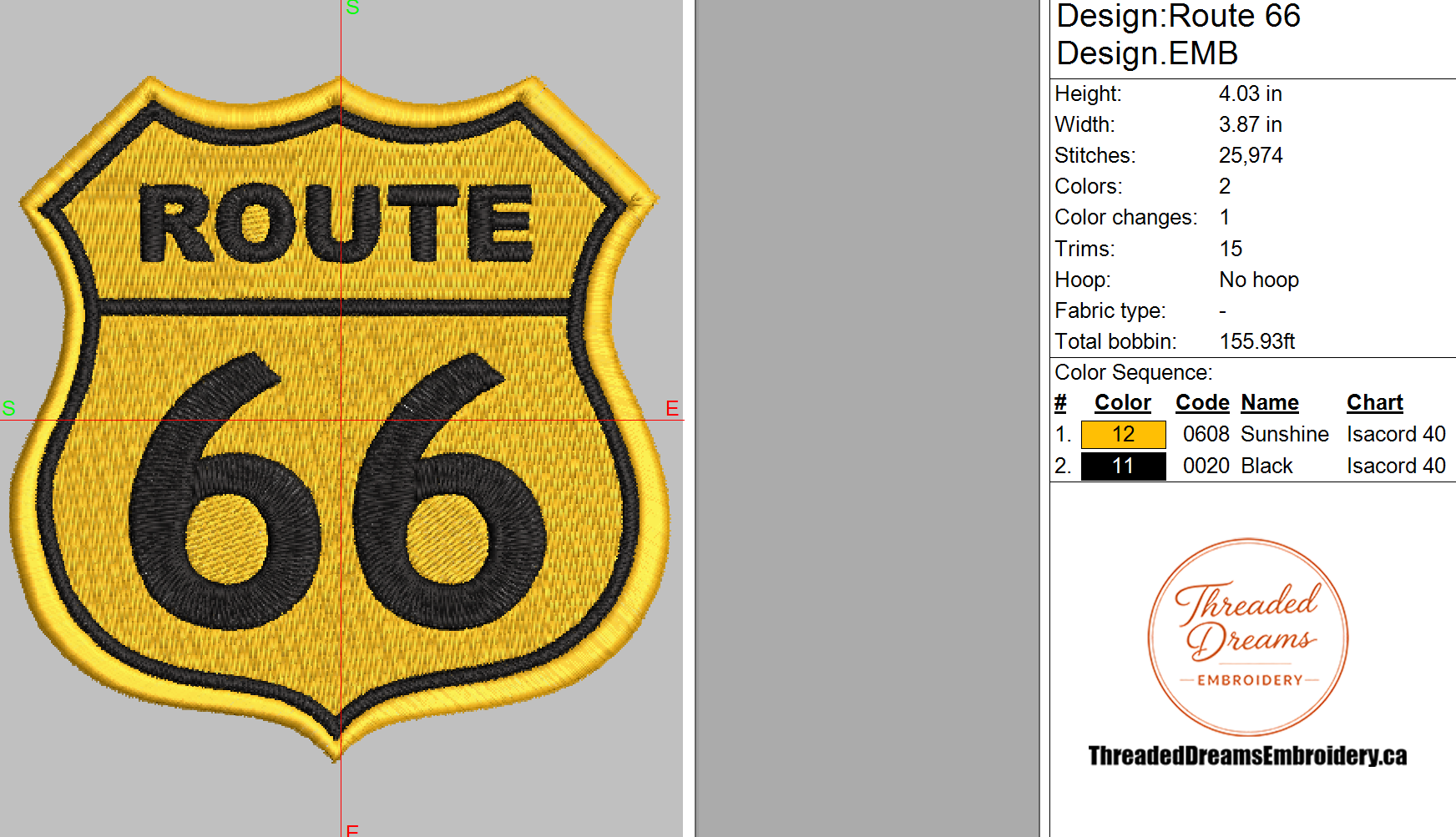Screen dimensions: 1456x837
Task: Click the Threaded Dreams Embroidery logo
Action: (1248, 638)
